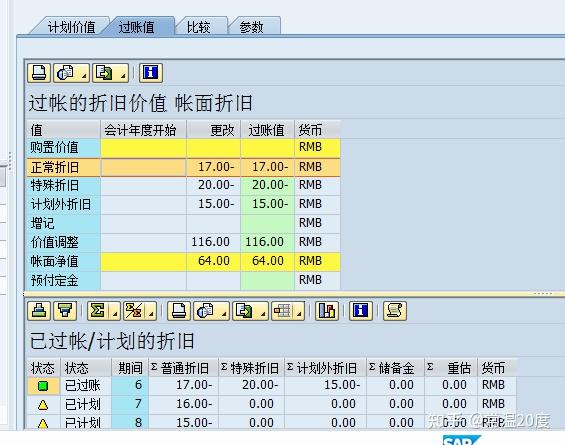The height and width of the screenshot is (445, 565).
Task: Click the 已计划 status text for period 7
Action: [83, 405]
